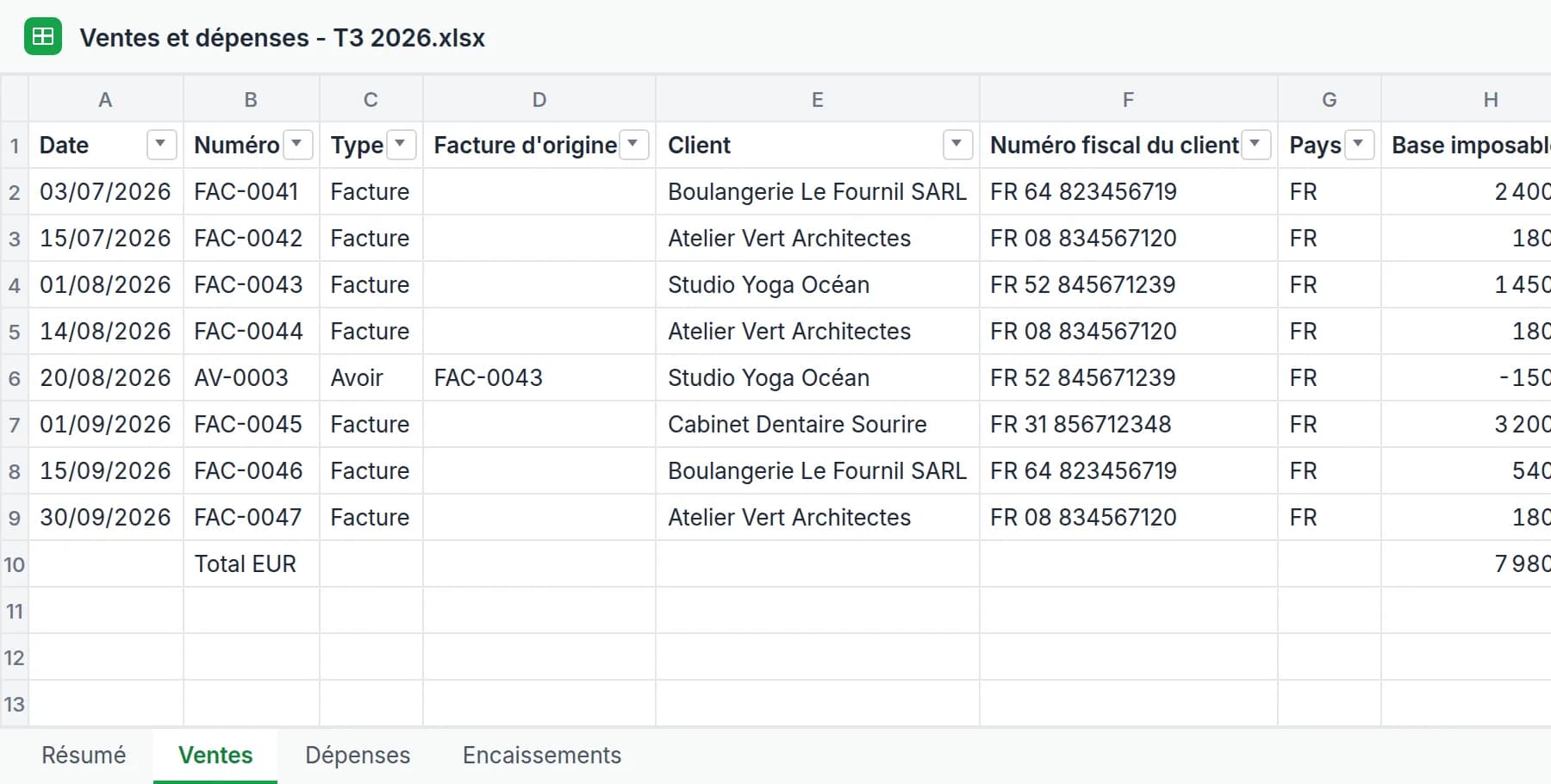Select the Date header cell
Image resolution: width=1551 pixels, height=784 pixels.
tap(106, 146)
